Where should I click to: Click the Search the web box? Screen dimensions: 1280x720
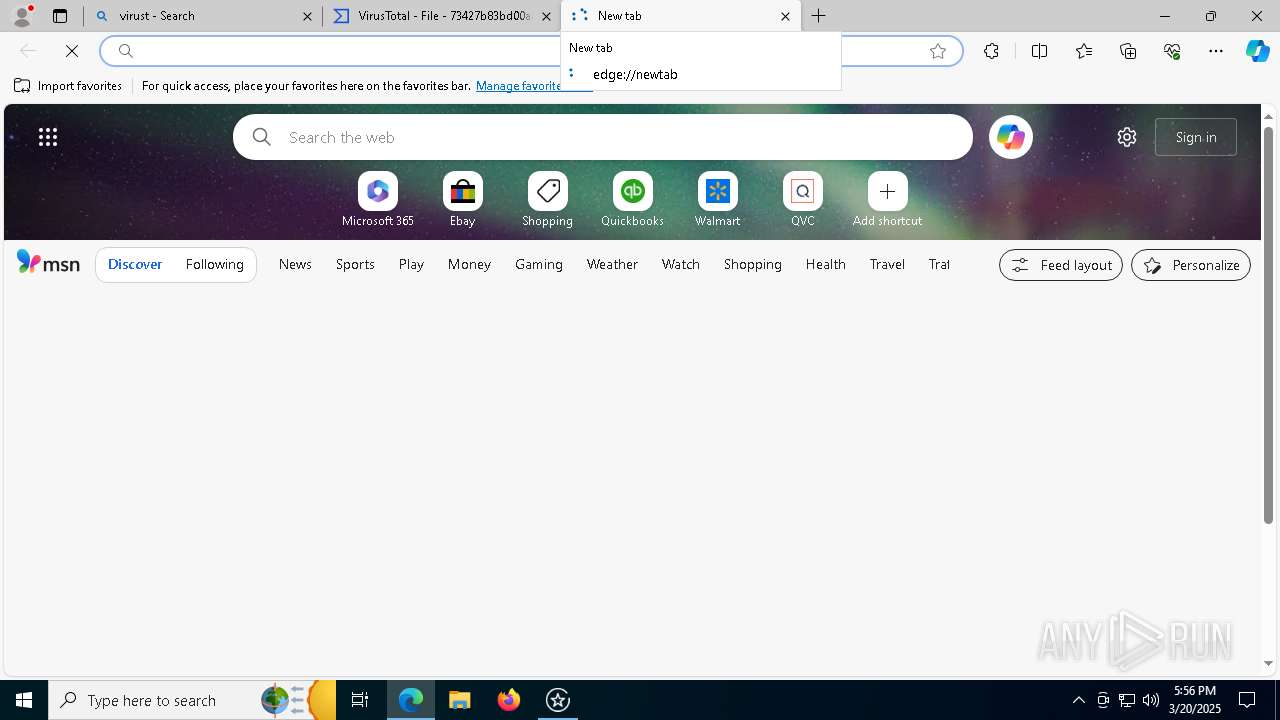[x=603, y=137]
